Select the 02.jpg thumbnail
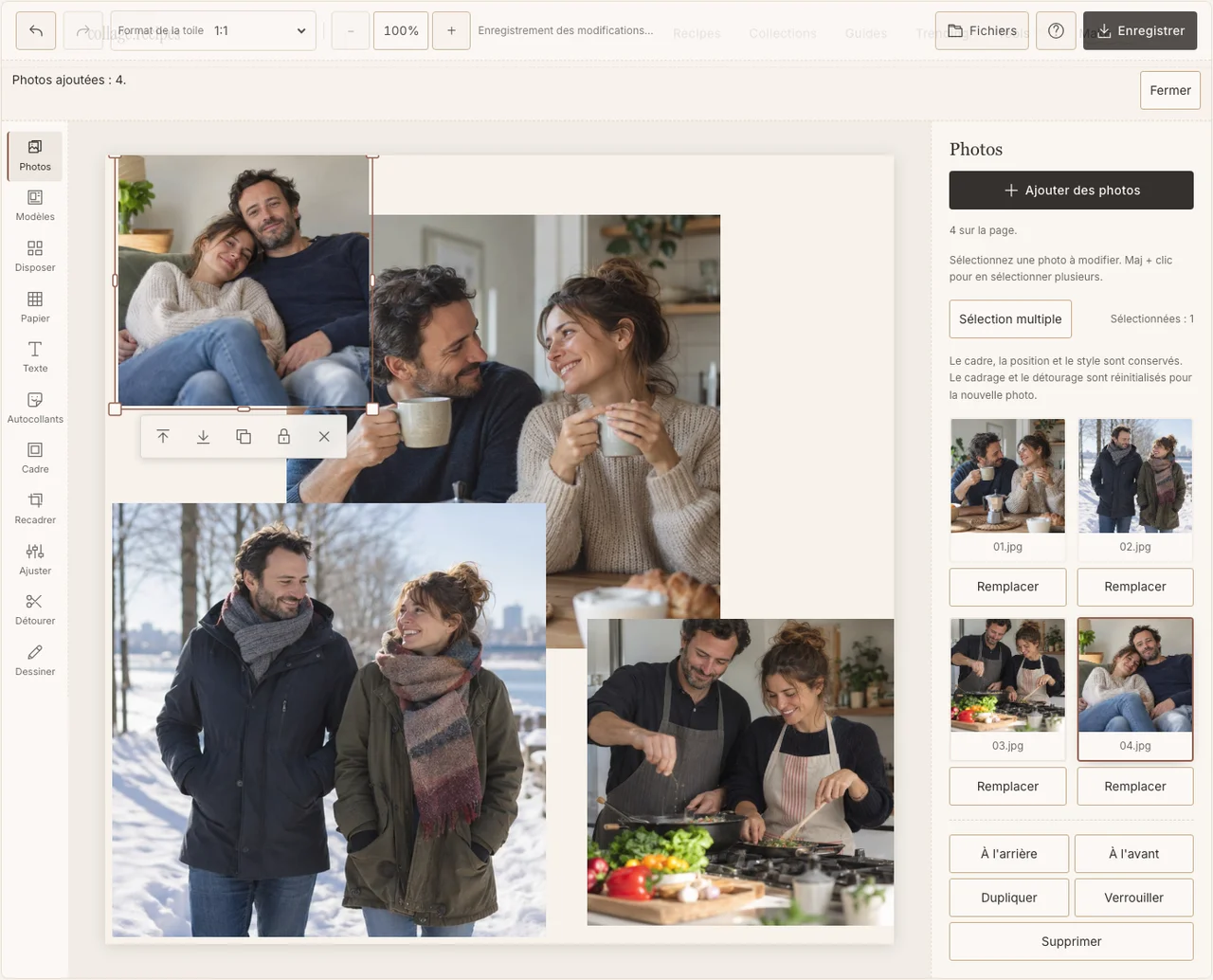 pos(1135,488)
